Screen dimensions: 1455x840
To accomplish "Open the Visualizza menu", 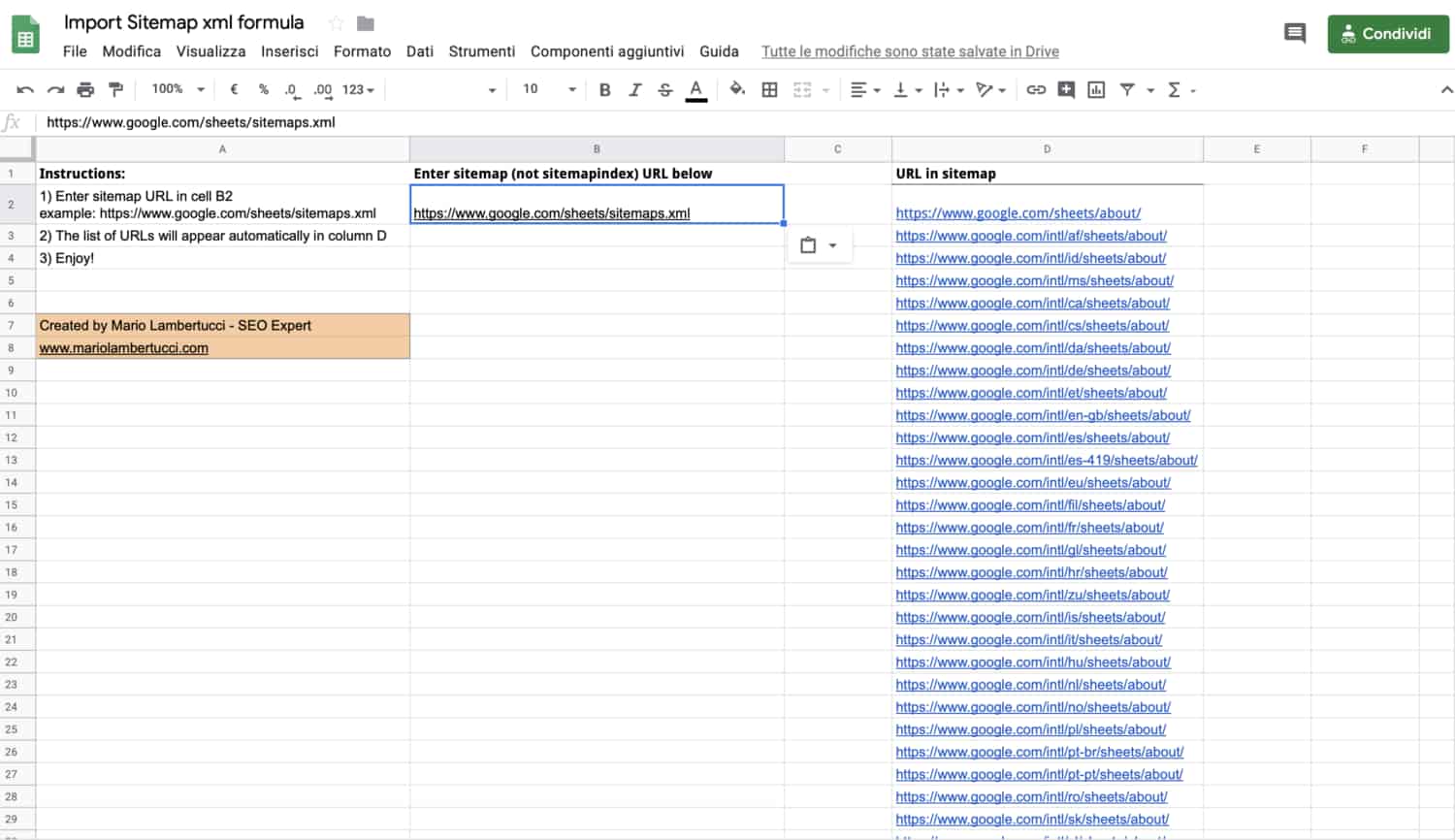I will click(210, 51).
